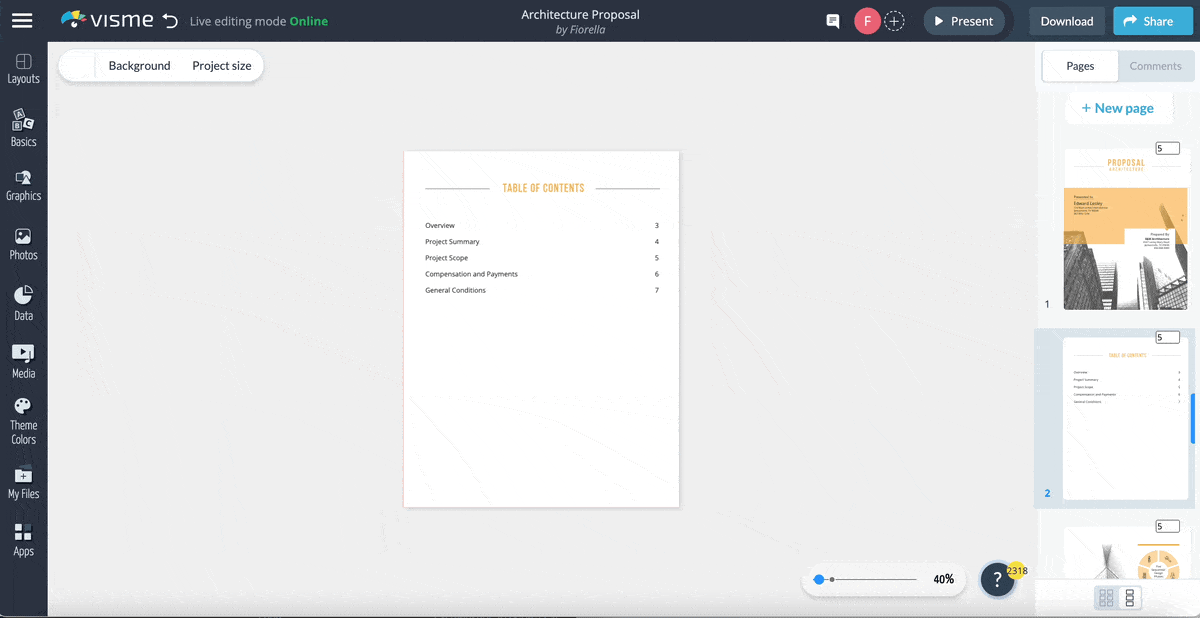The image size is (1200, 618).
Task: Open the Theme Colors panel
Action: (23, 415)
